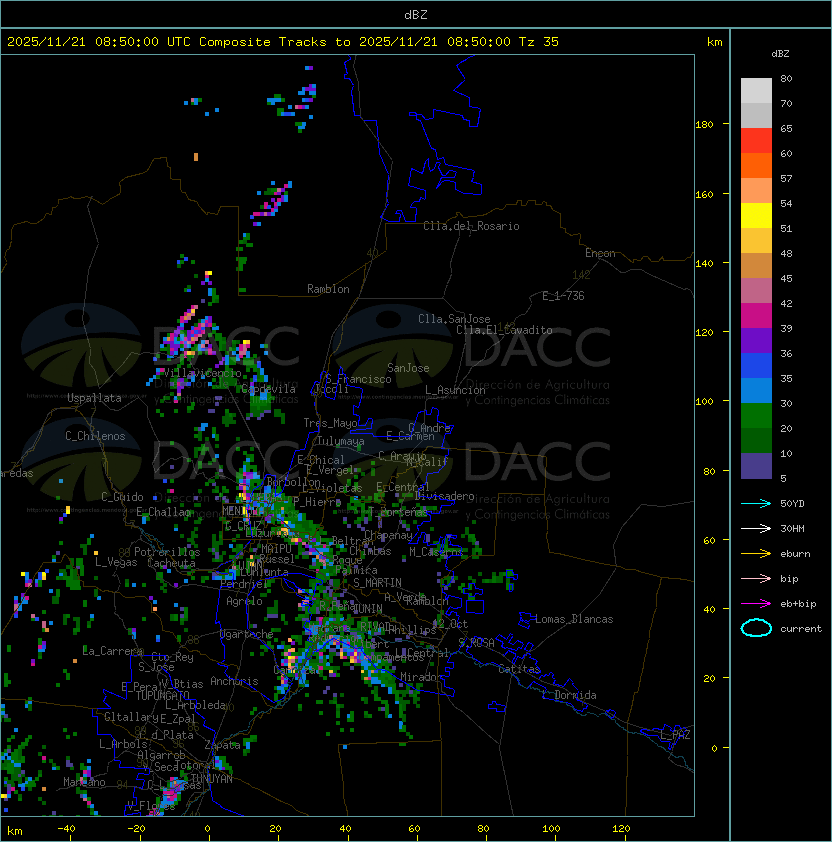The height and width of the screenshot is (842, 832).
Task: Click the '-20' km tick value
Action: (x=136, y=829)
